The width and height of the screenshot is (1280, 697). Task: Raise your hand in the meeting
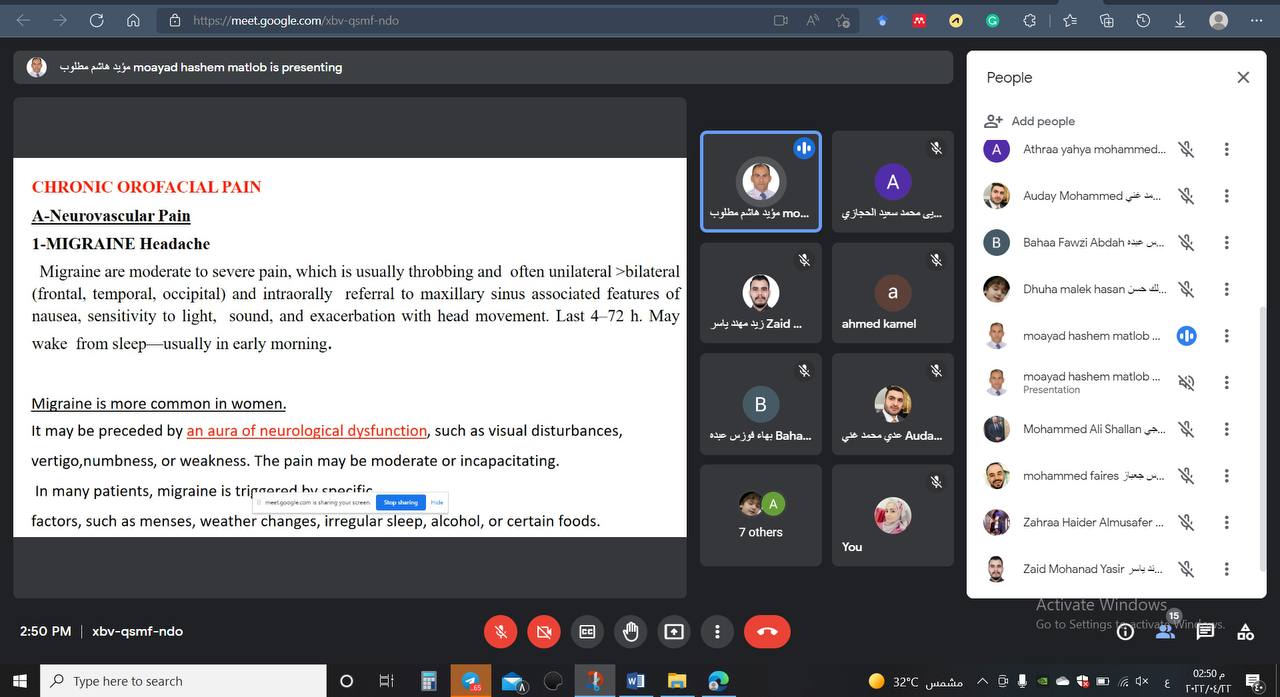tap(630, 631)
